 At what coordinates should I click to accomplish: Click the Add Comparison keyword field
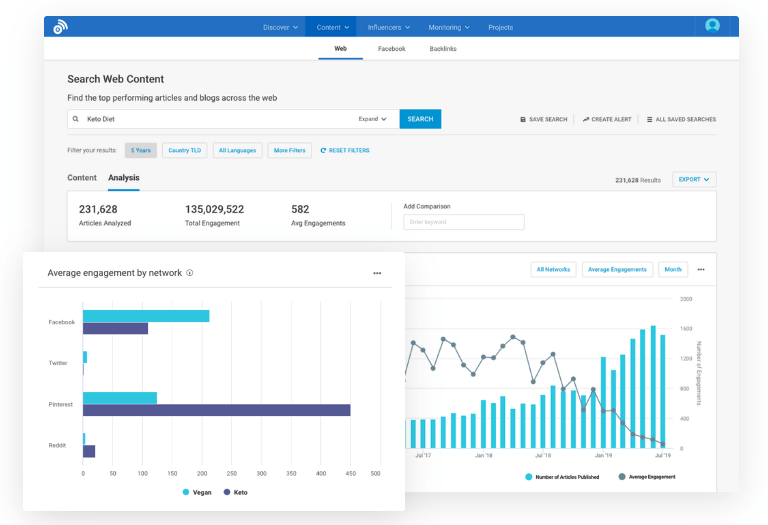tap(463, 222)
